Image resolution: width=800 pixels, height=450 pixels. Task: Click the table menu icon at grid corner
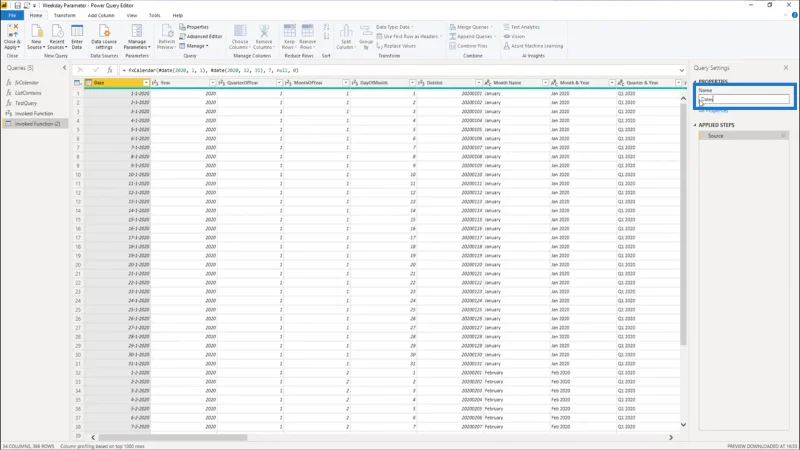(78, 83)
